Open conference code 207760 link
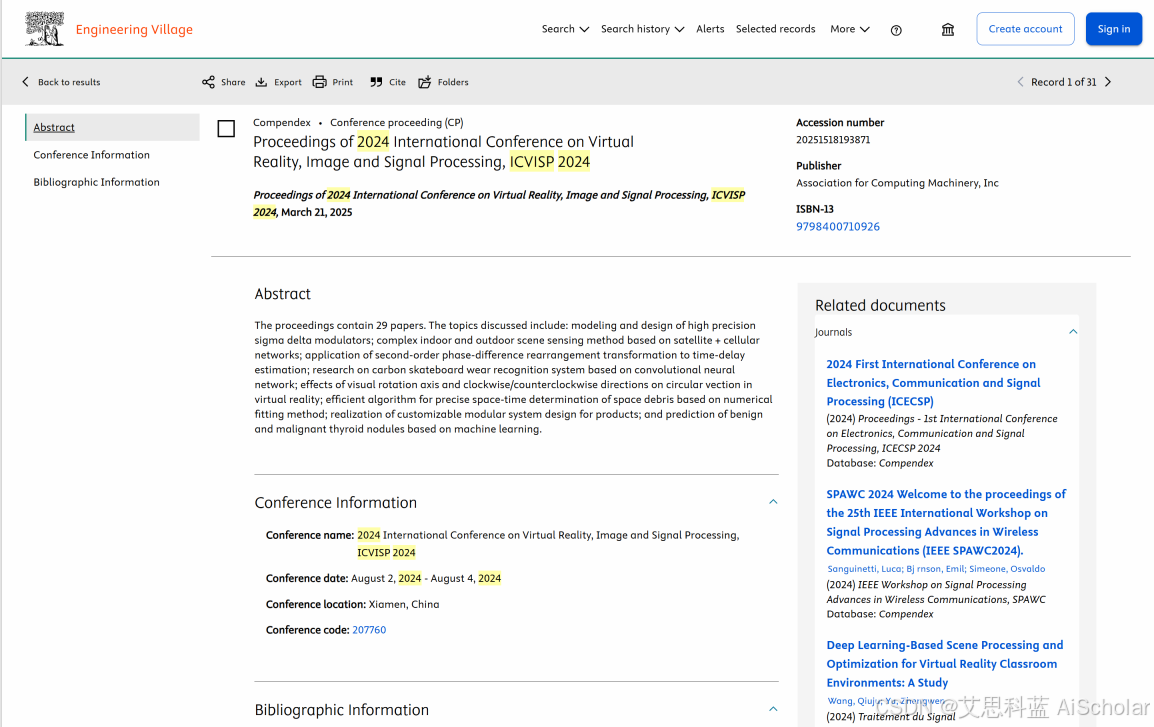 [369, 630]
